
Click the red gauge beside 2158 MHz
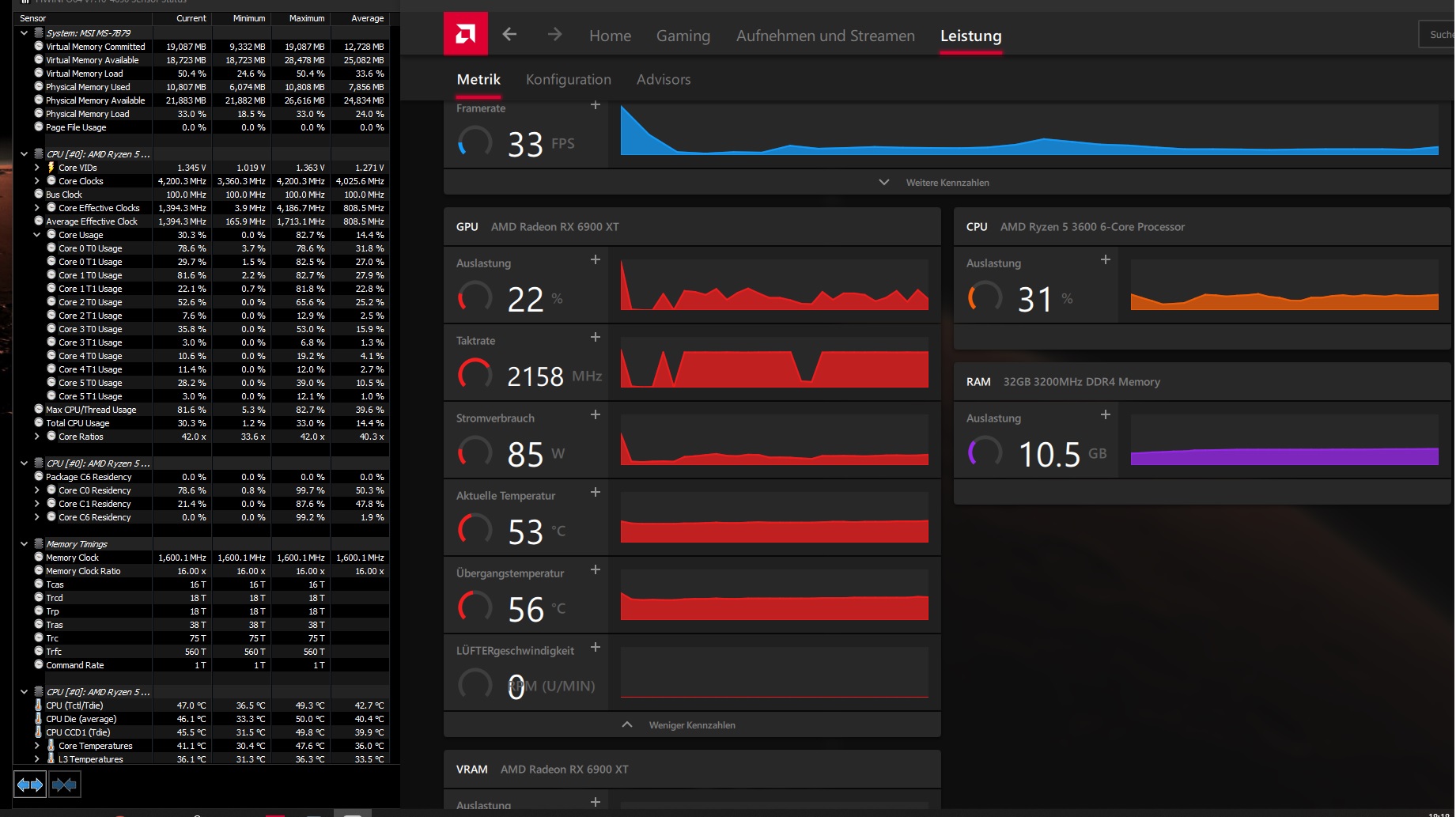coord(475,375)
